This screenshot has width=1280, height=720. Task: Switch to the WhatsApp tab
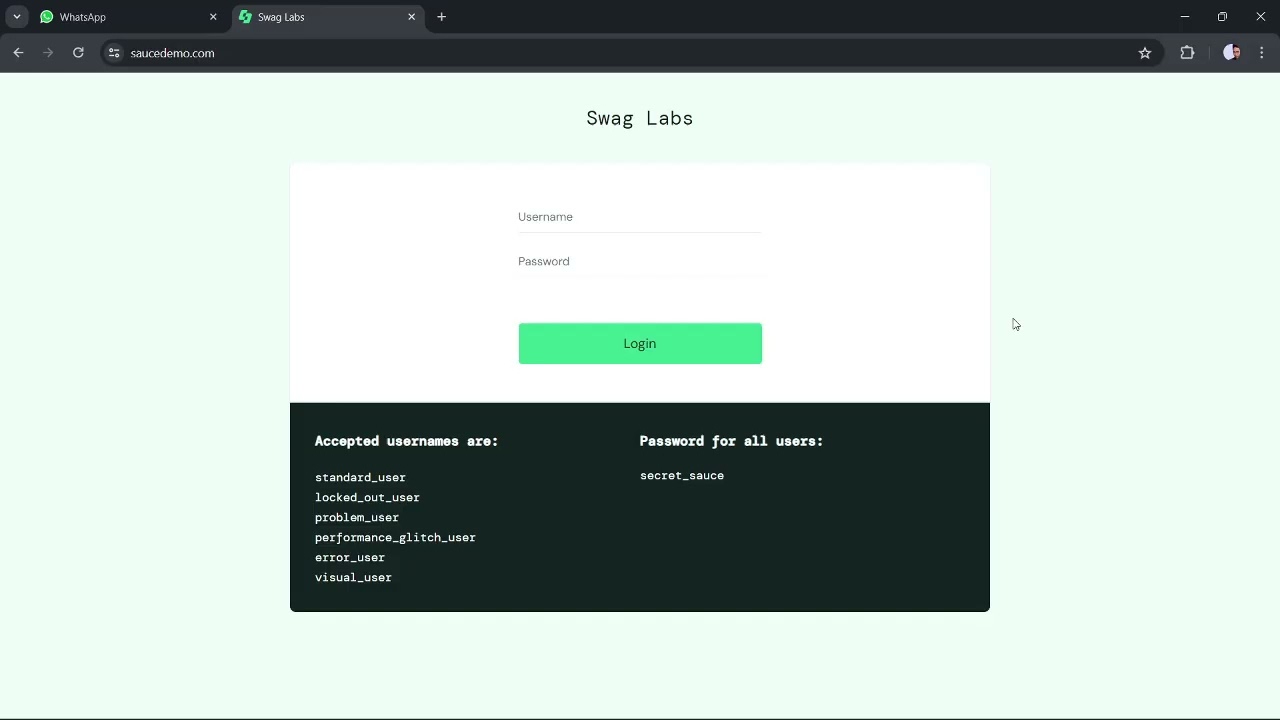click(128, 17)
